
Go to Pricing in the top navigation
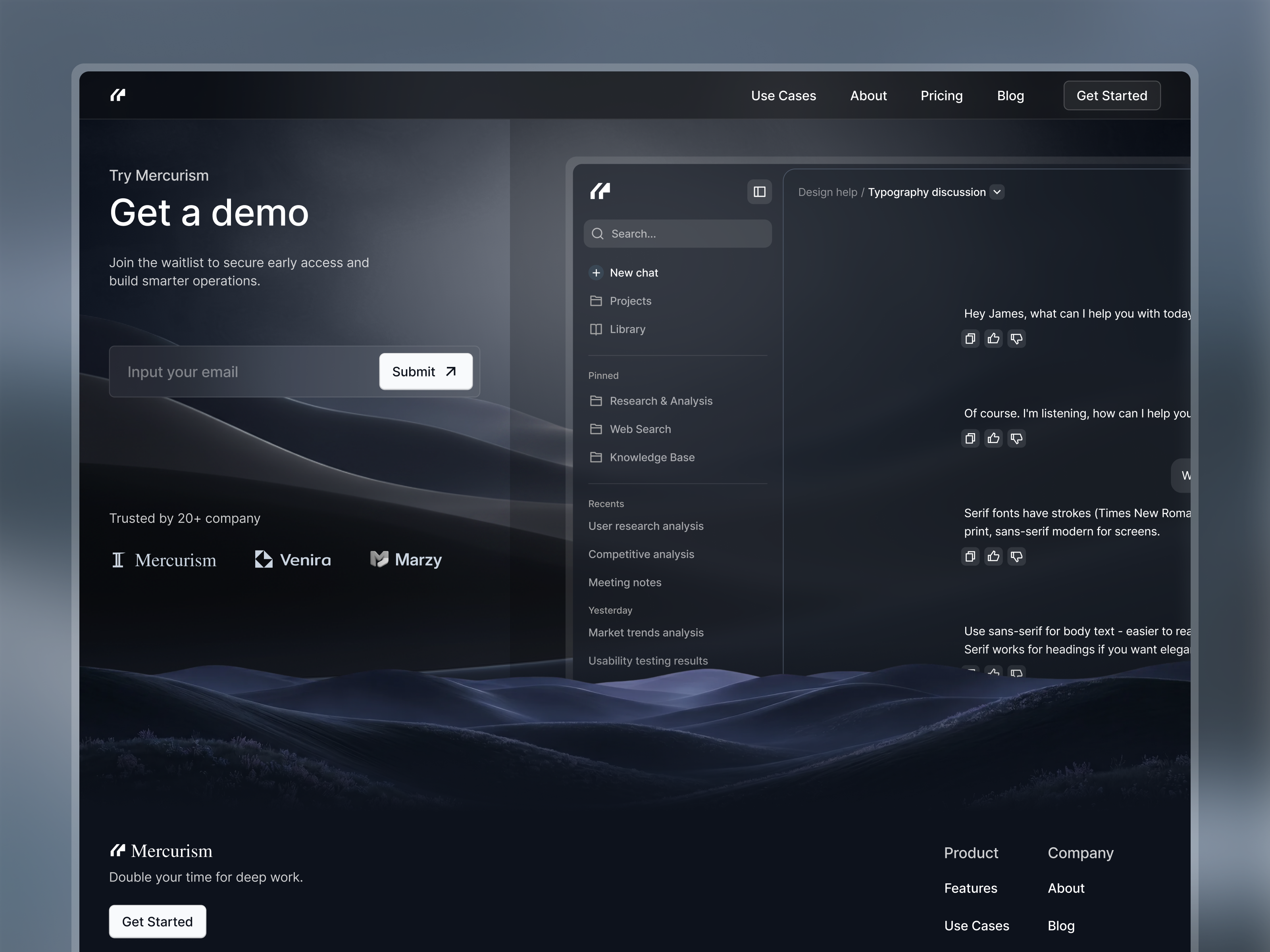(x=942, y=96)
